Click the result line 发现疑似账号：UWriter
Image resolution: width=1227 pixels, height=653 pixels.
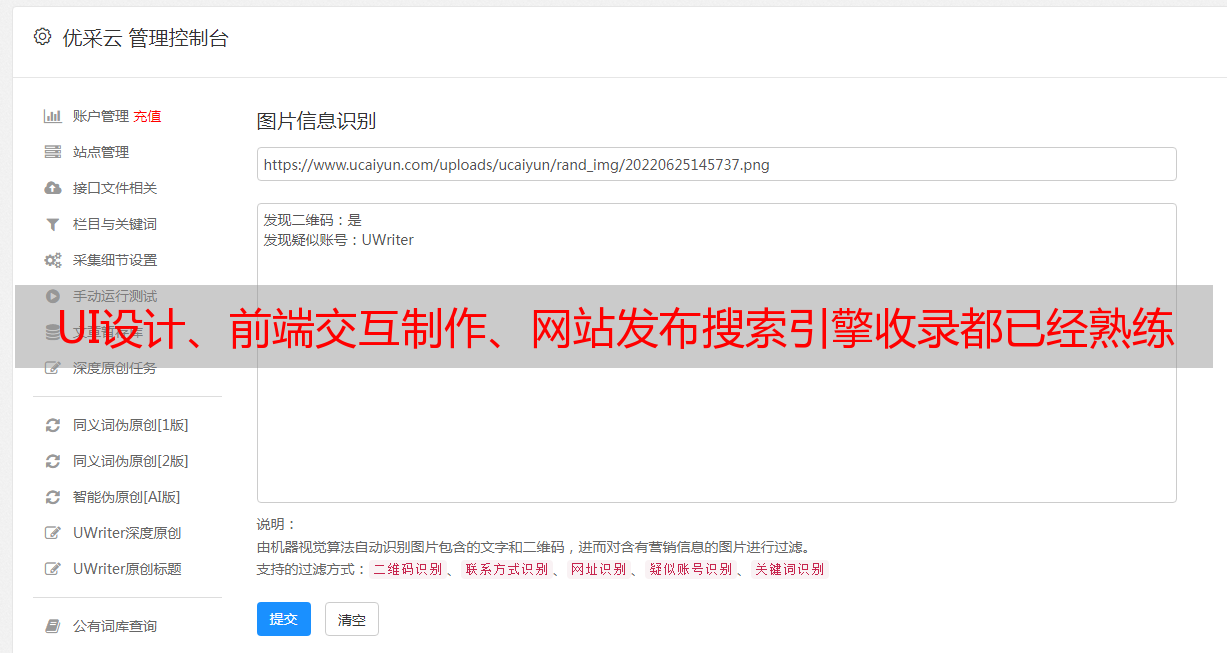[339, 240]
